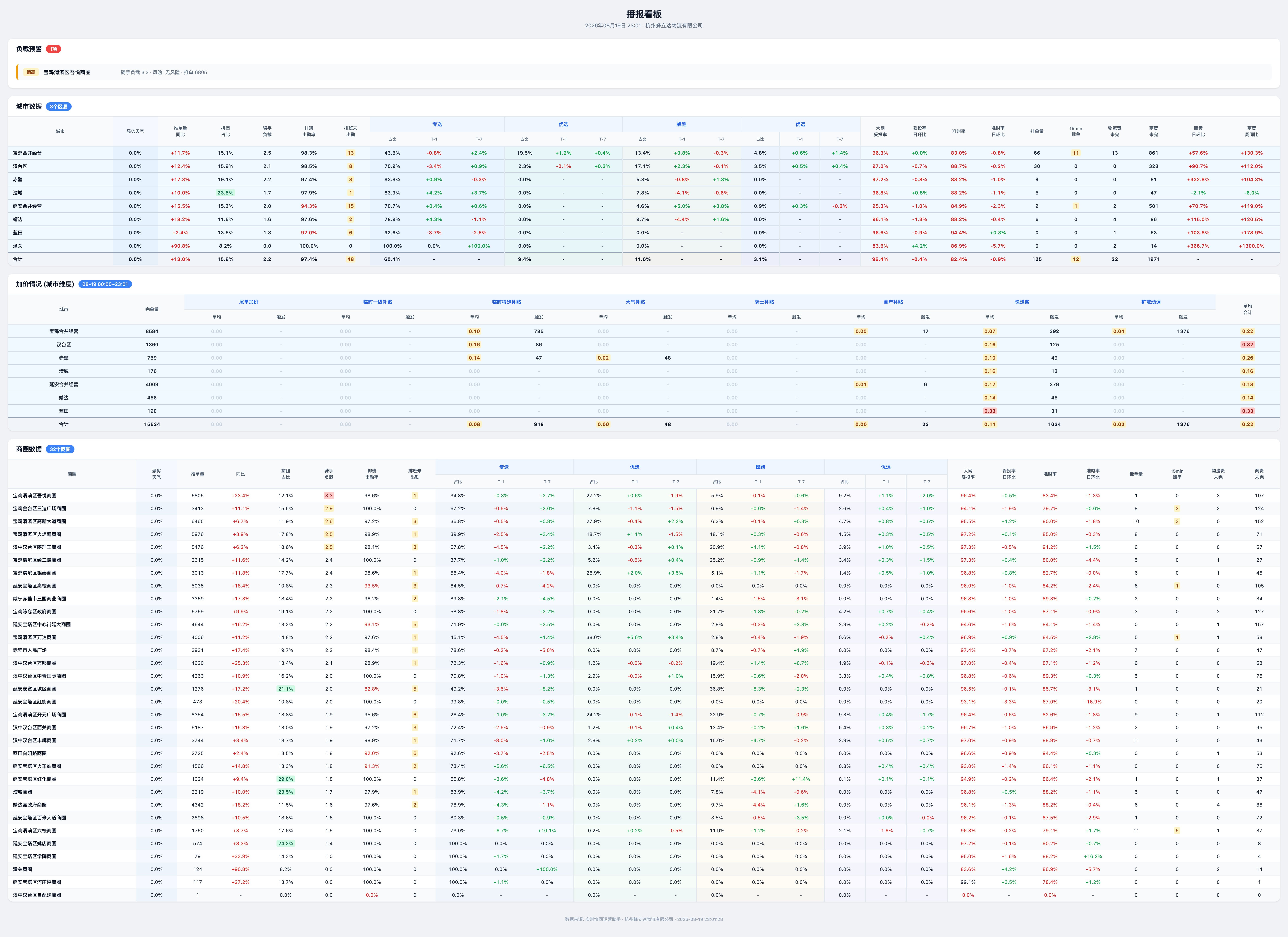Click the 推单量同比 column header in 城市数据
Screen dimensions: 1288x937
(180, 131)
